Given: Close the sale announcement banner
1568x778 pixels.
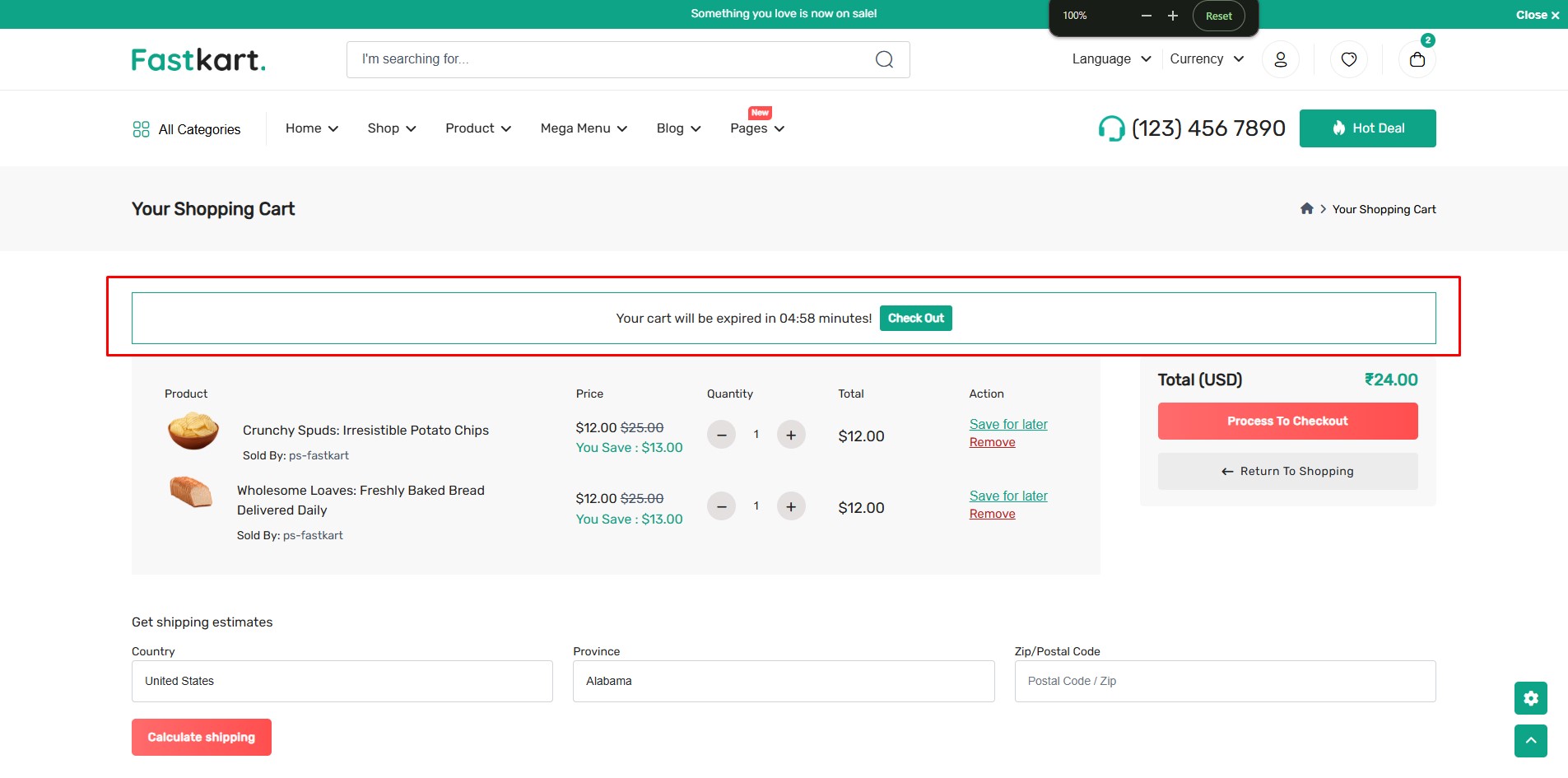Looking at the screenshot, I should coord(1538,15).
